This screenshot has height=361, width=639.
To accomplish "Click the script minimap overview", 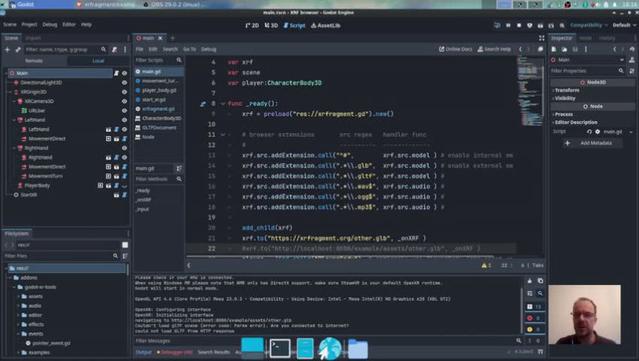I will 530,92.
